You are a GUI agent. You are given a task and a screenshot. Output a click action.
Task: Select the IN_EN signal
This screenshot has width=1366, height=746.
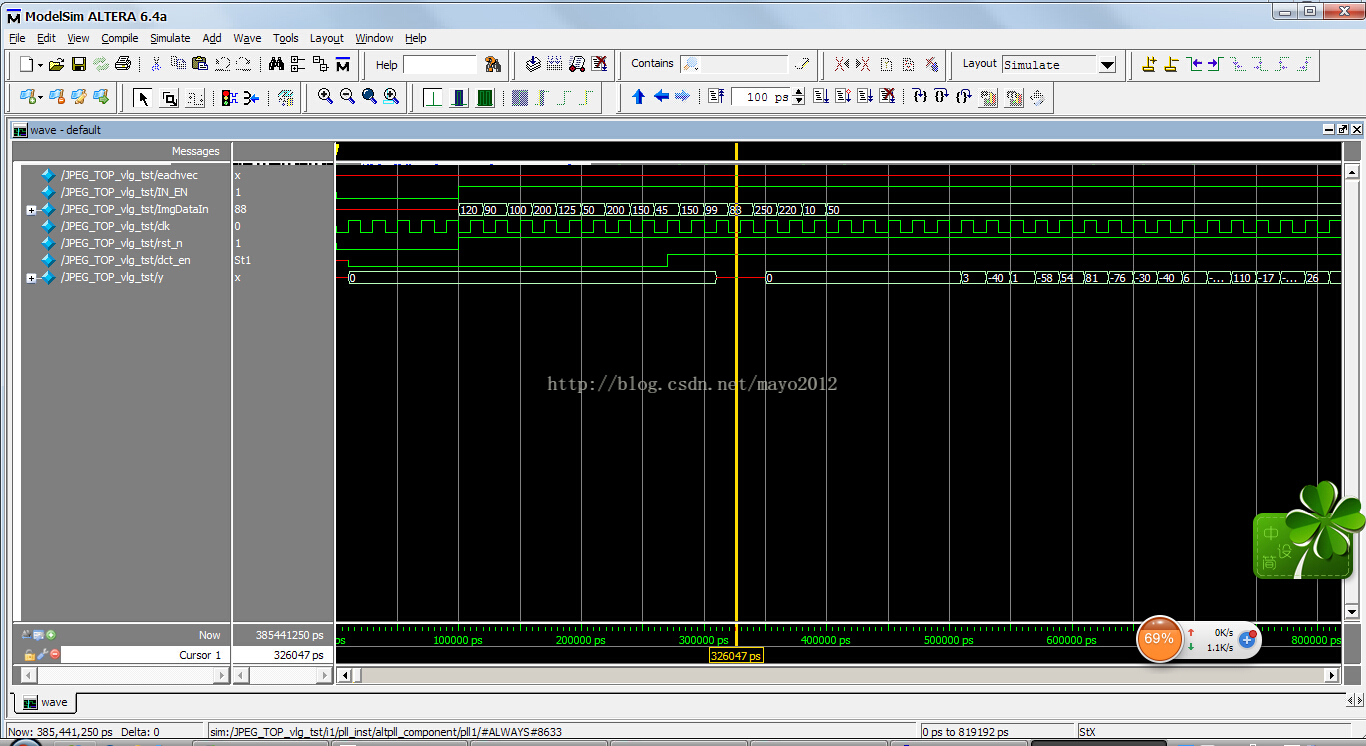pos(124,192)
